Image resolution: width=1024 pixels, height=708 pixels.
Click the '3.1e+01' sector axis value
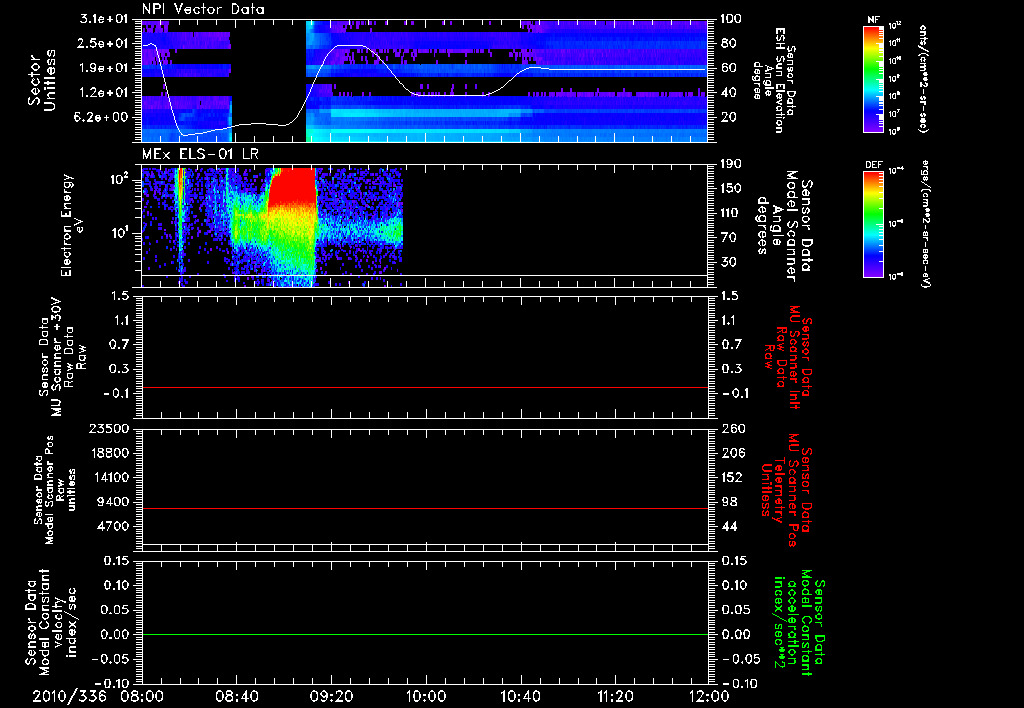(x=104, y=19)
